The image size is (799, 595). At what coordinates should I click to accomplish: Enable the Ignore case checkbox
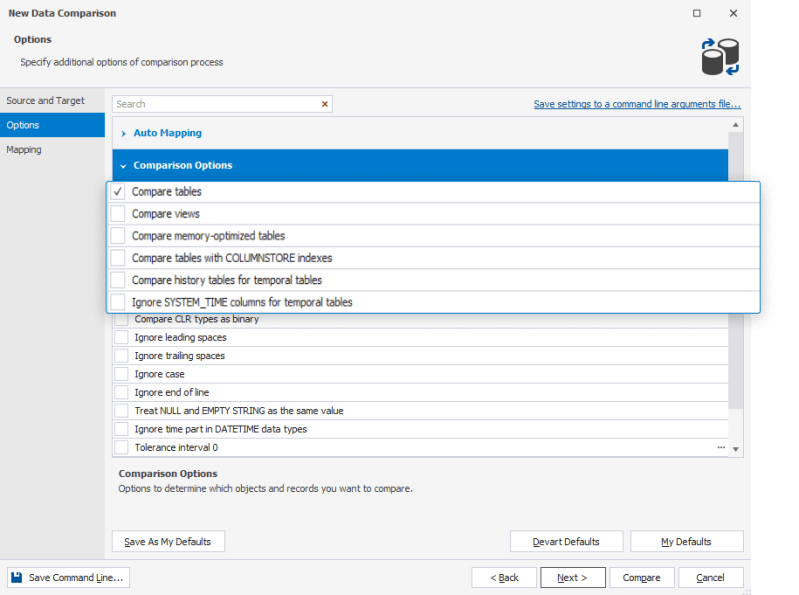[121, 374]
